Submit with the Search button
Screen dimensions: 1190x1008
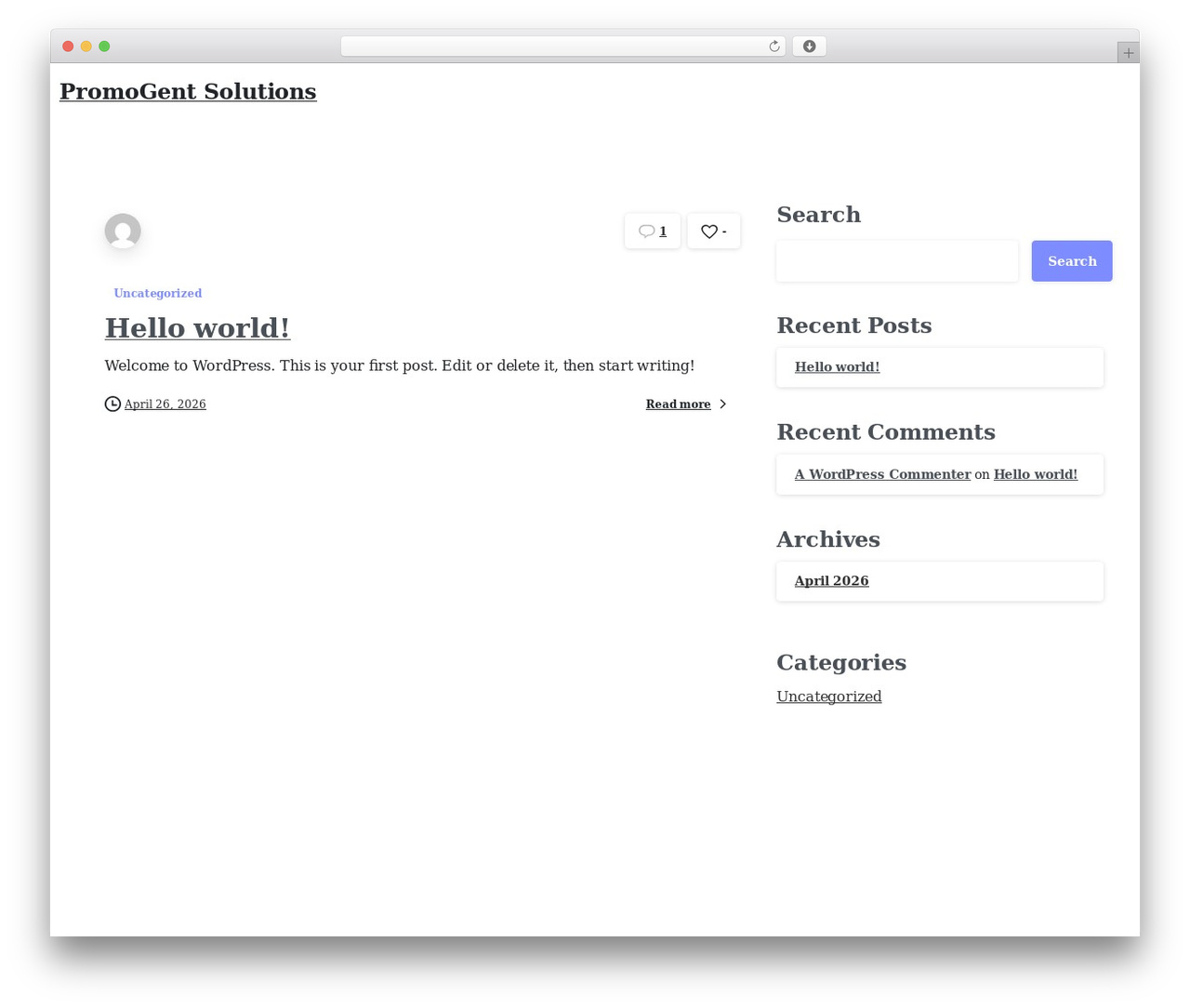tap(1072, 261)
